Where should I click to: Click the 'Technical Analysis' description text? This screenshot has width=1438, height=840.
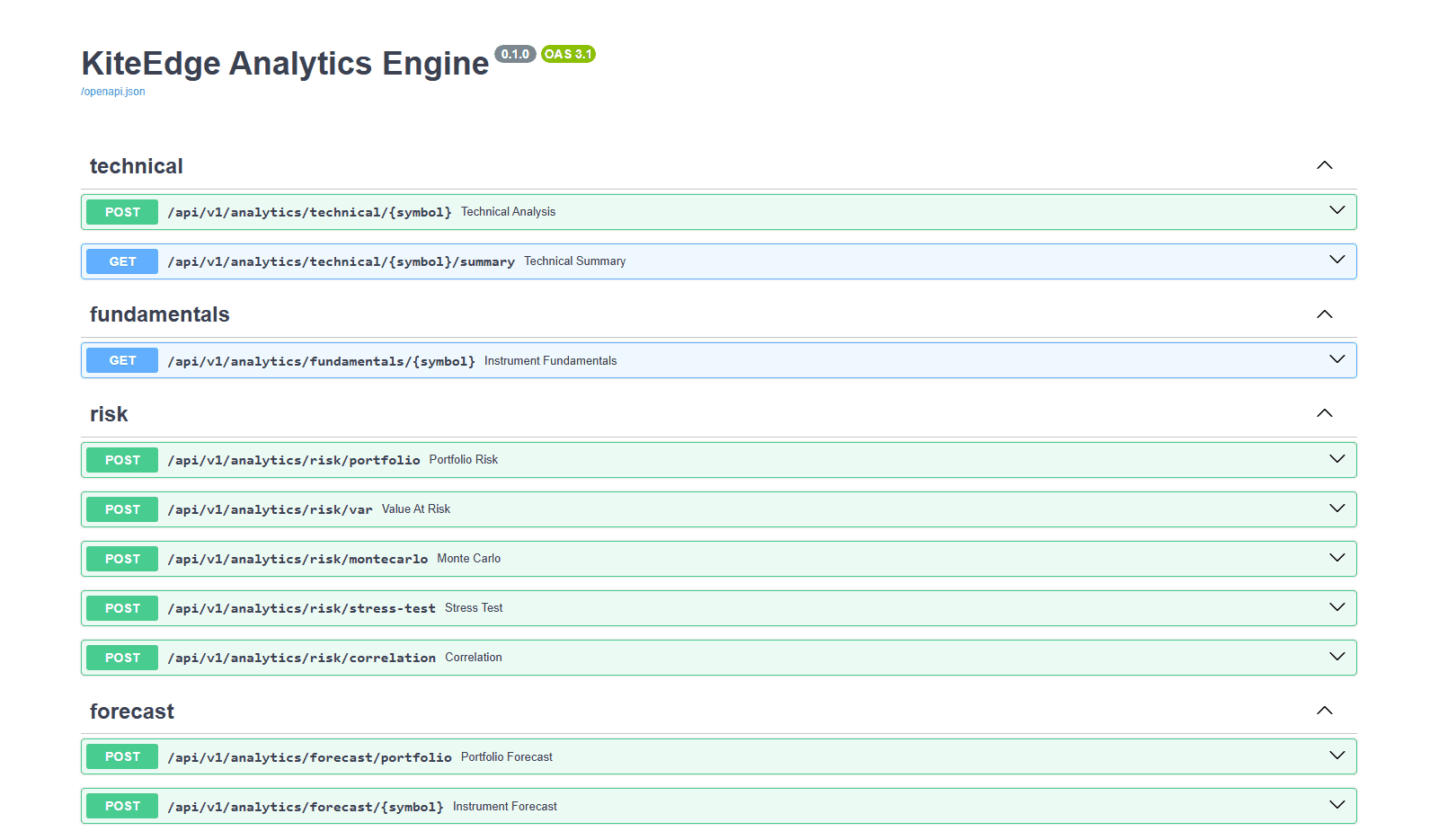[x=509, y=212]
